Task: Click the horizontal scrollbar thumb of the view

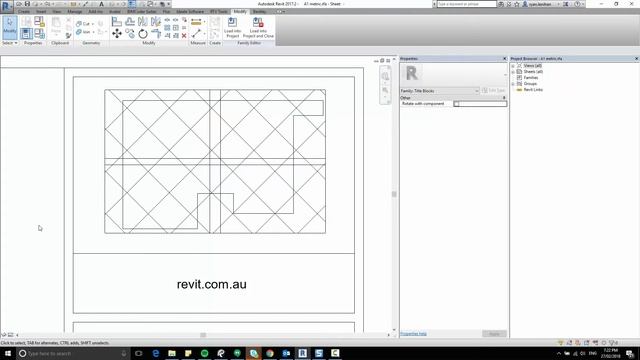Action: point(203,335)
